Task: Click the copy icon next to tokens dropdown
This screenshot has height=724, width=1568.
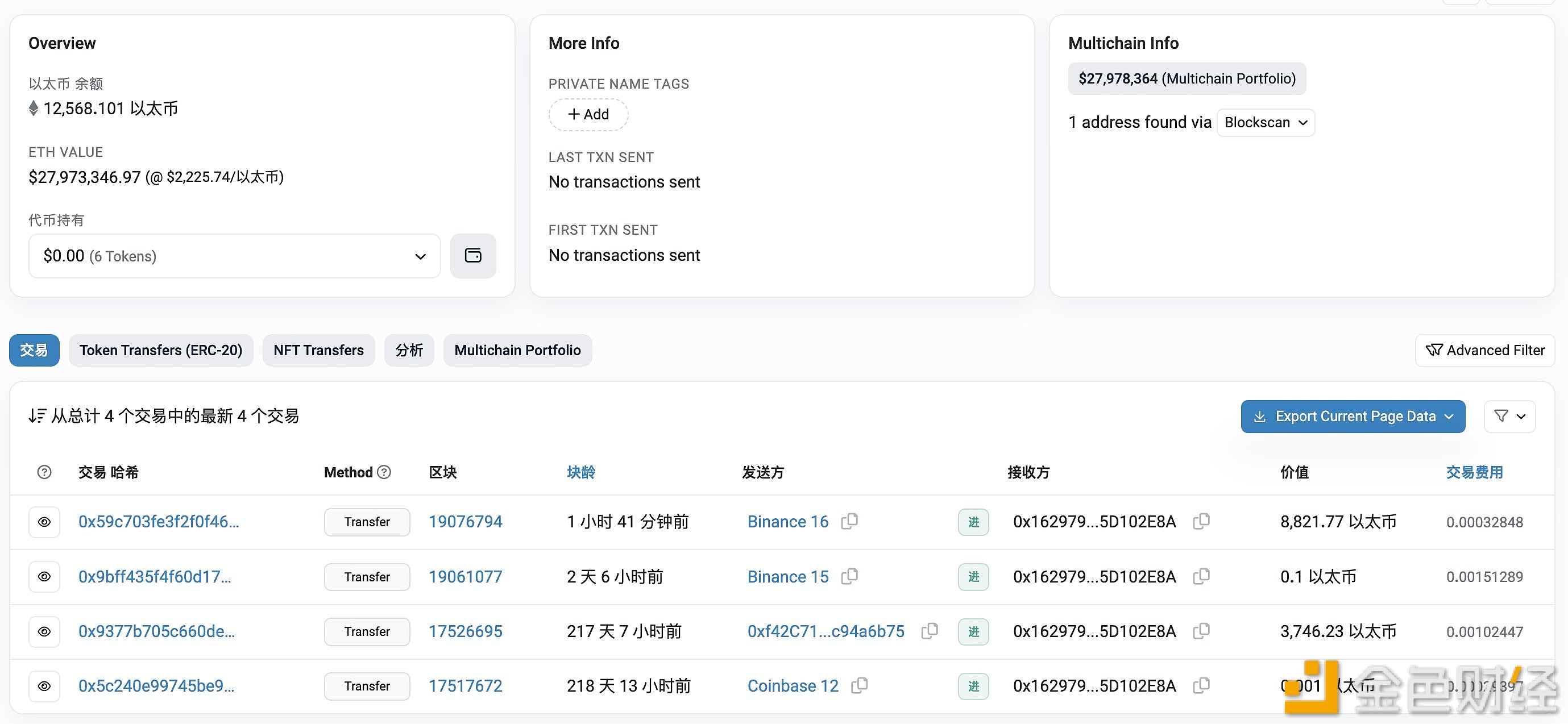Action: (474, 255)
